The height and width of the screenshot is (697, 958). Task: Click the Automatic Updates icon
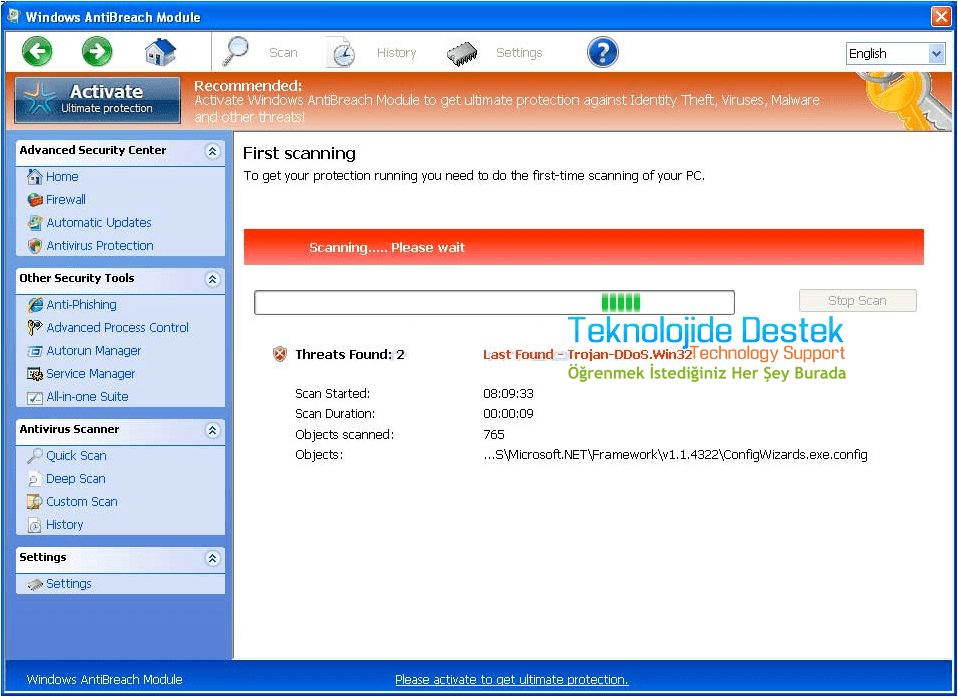(x=35, y=223)
